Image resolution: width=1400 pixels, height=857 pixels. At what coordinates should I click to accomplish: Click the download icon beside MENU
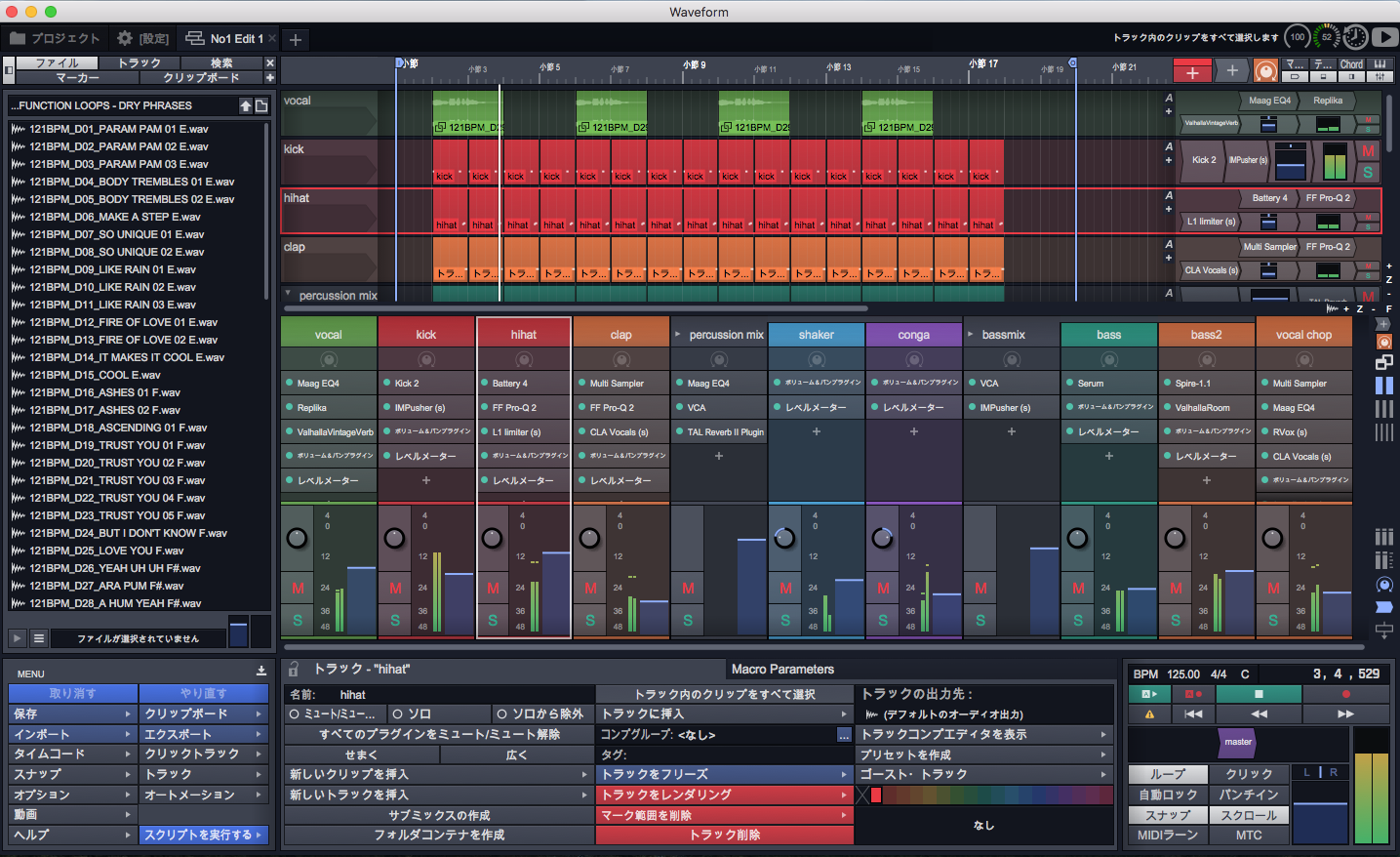(x=261, y=672)
